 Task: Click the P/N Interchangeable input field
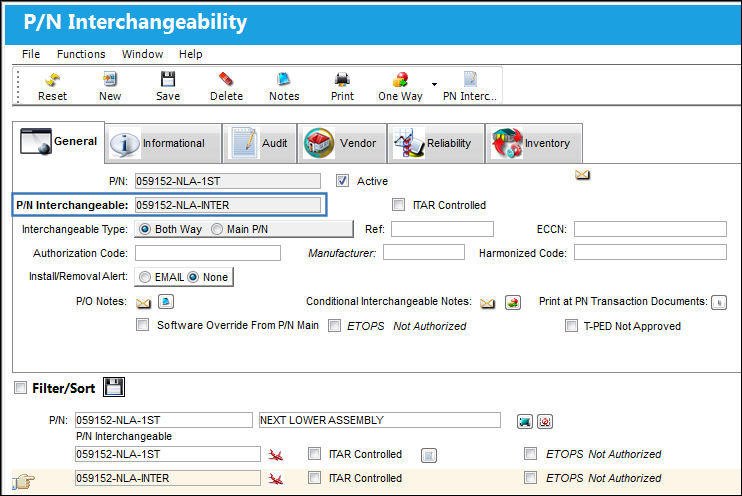pos(228,205)
